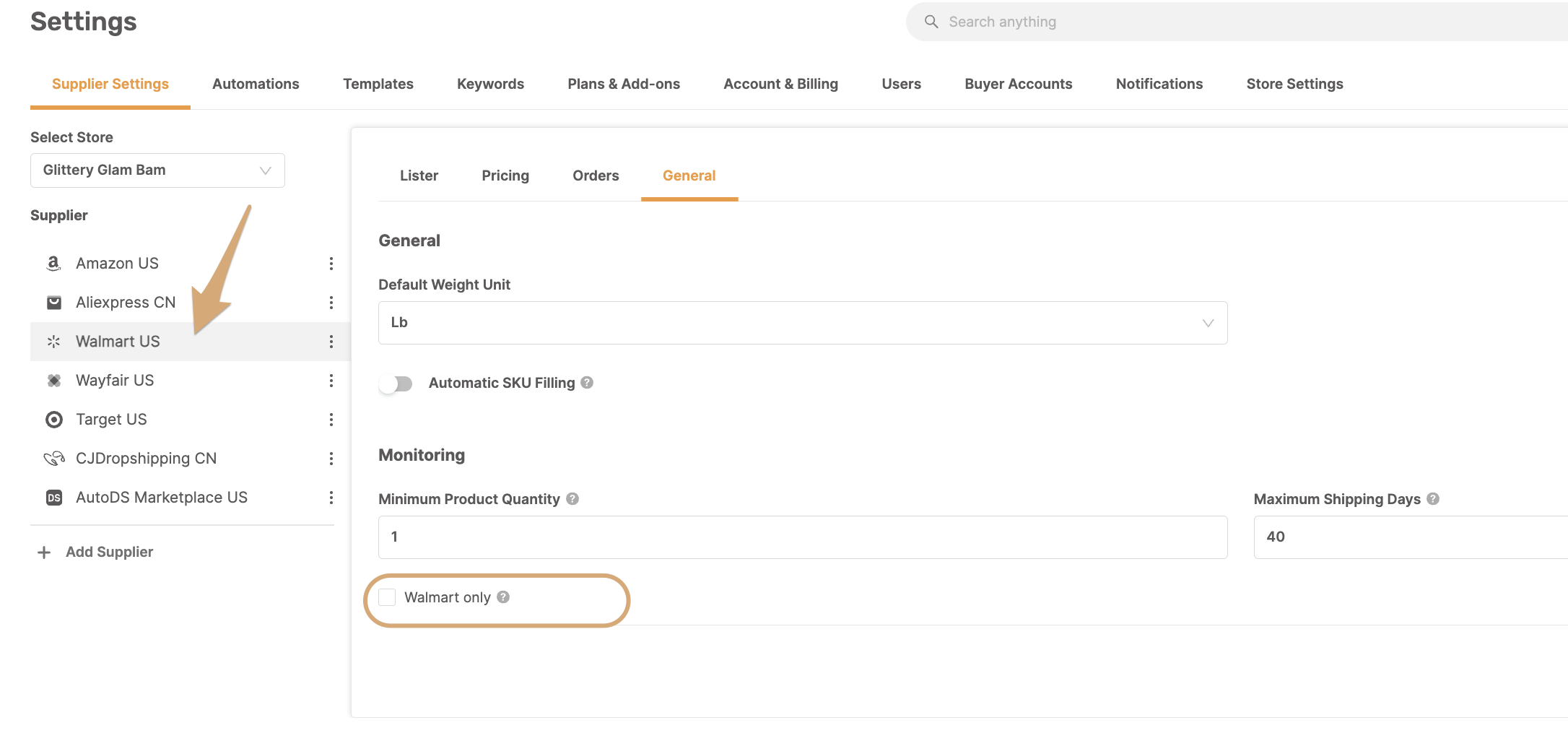Open Amazon US three-dot options menu

[331, 264]
